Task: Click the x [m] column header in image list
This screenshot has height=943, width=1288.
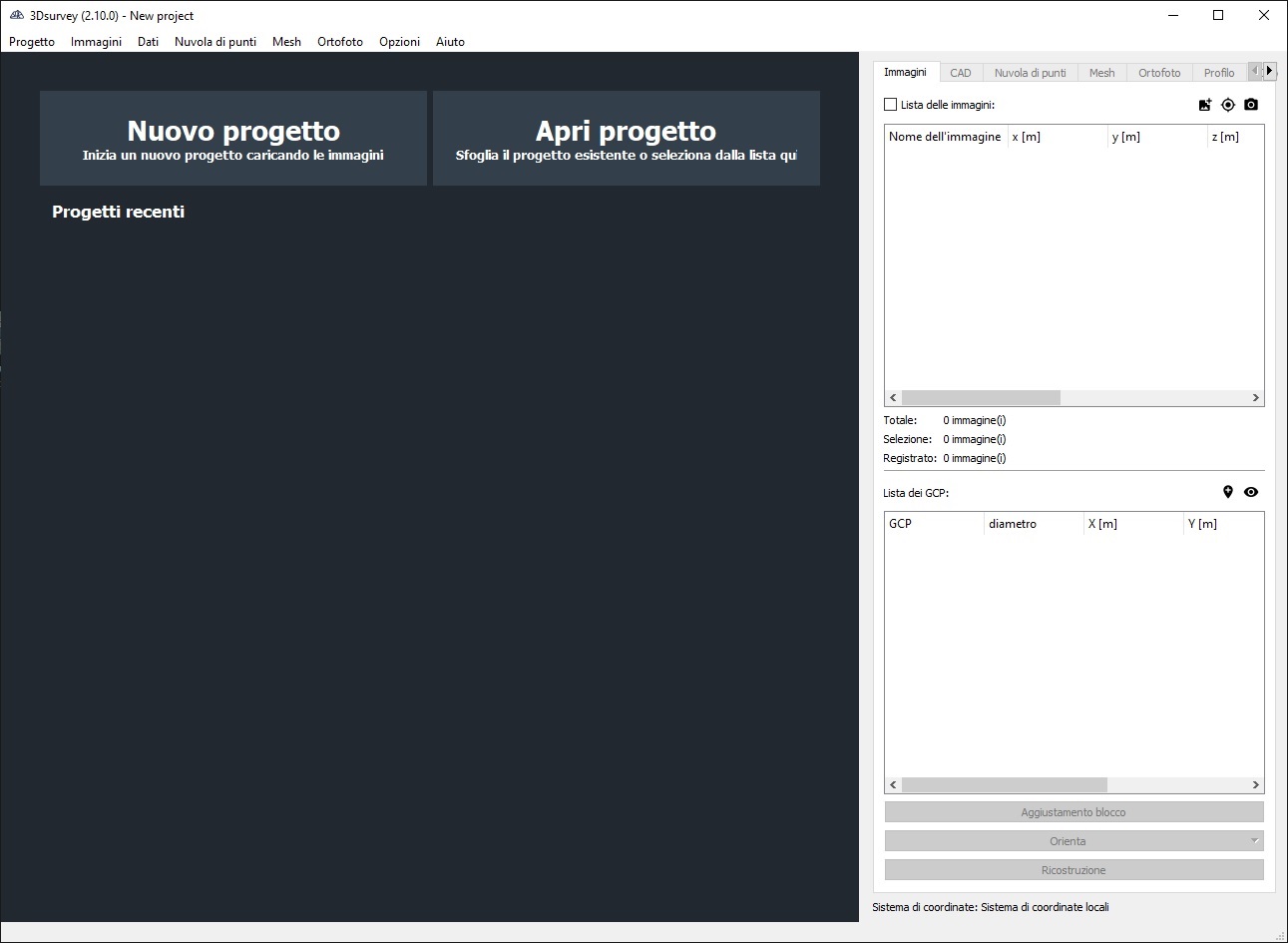Action: (x=1057, y=137)
